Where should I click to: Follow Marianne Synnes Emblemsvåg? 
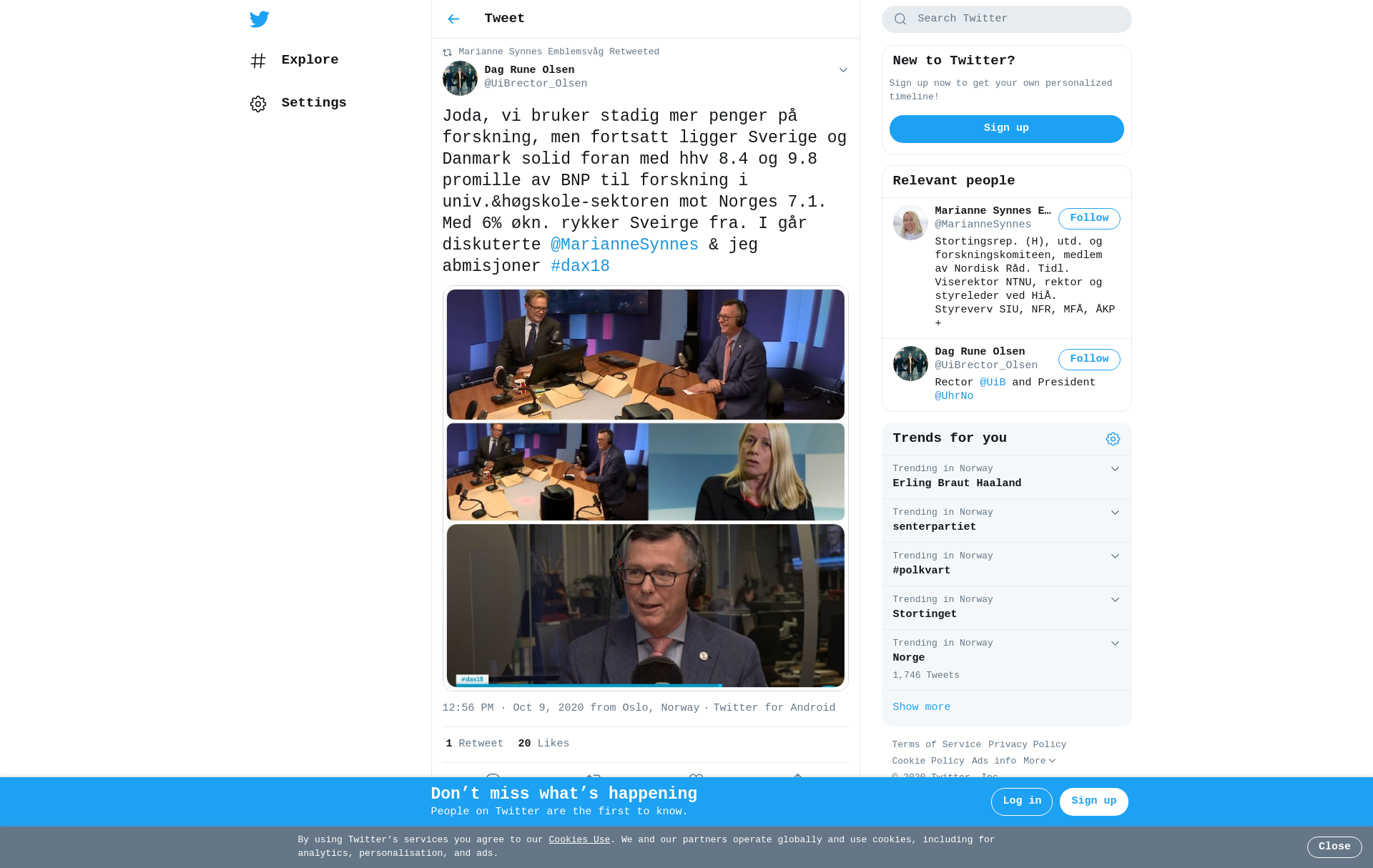(x=1089, y=219)
